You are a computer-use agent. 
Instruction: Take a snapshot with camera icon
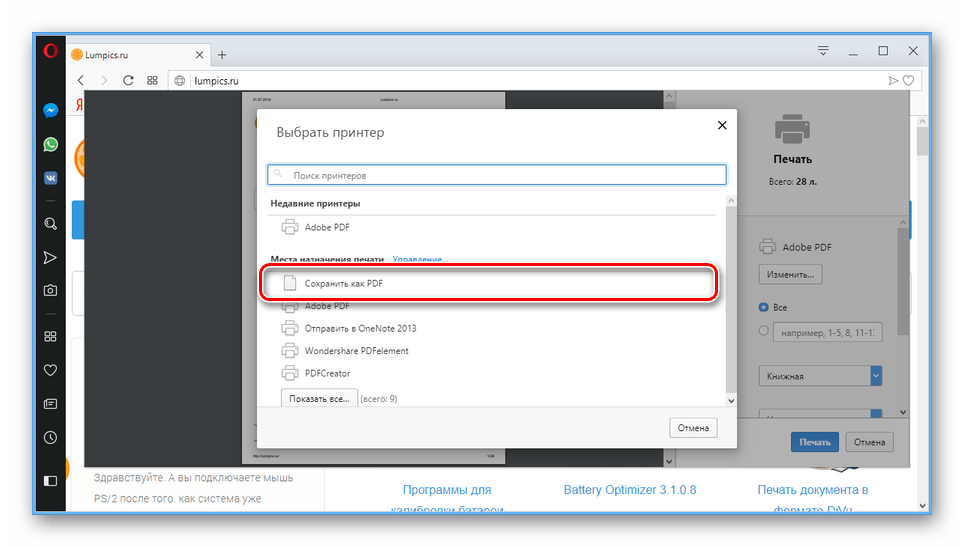[50, 290]
